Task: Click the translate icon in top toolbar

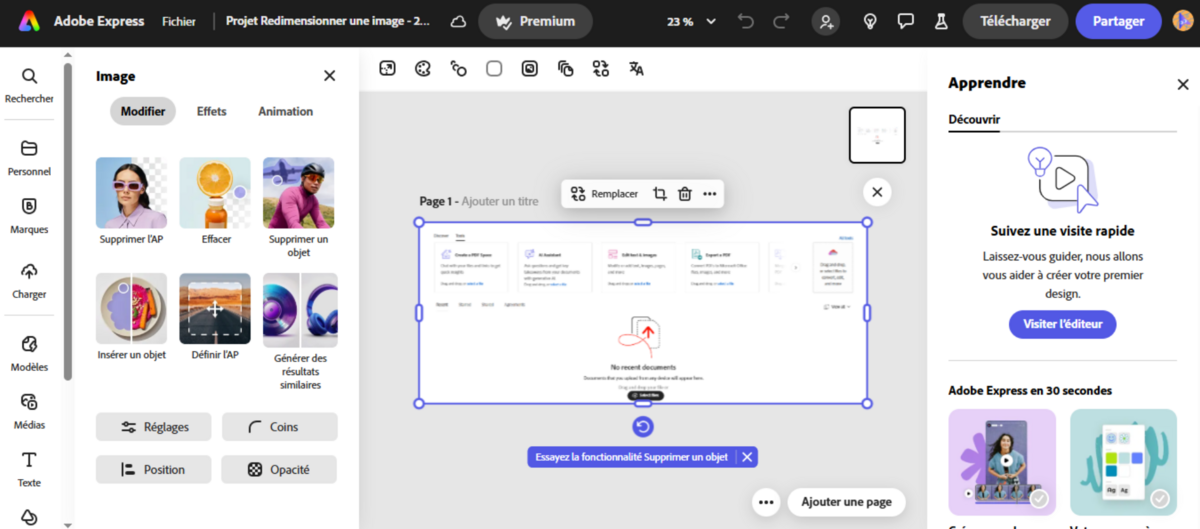Action: 636,69
